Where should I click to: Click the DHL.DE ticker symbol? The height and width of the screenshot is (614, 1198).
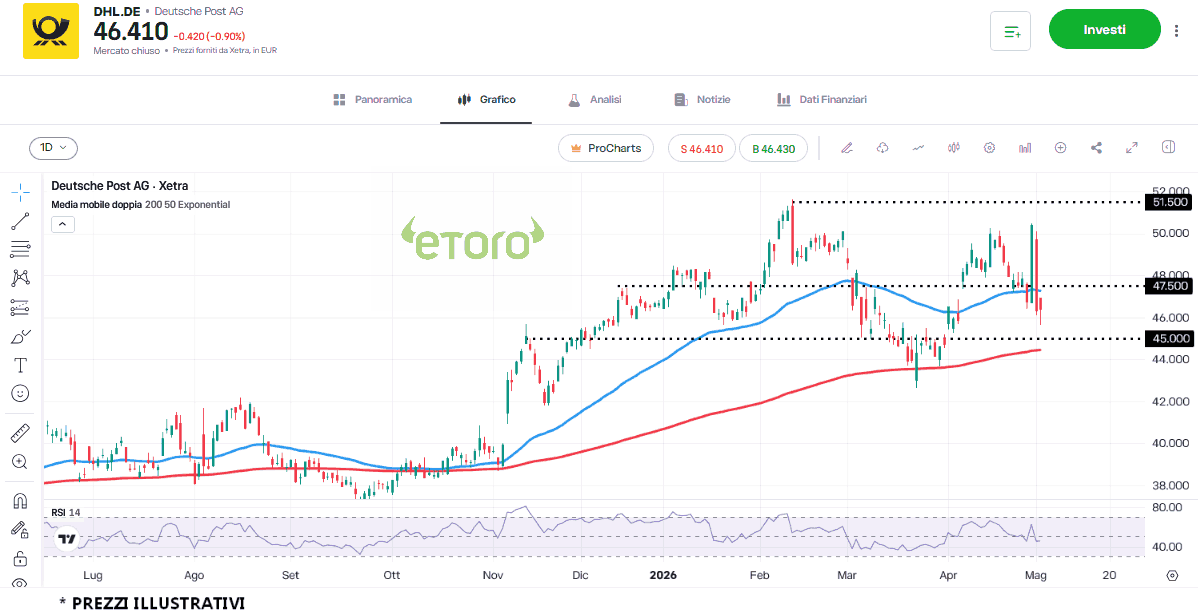116,11
